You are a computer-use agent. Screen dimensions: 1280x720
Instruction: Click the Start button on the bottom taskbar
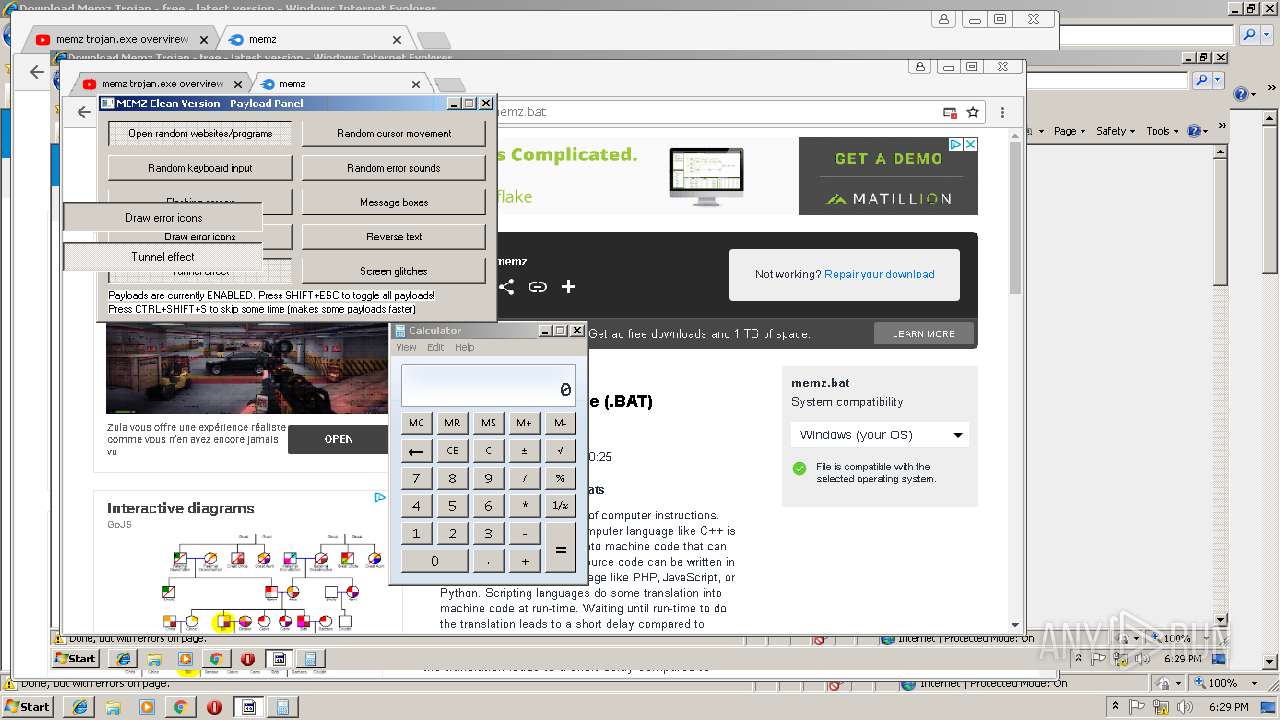point(28,707)
